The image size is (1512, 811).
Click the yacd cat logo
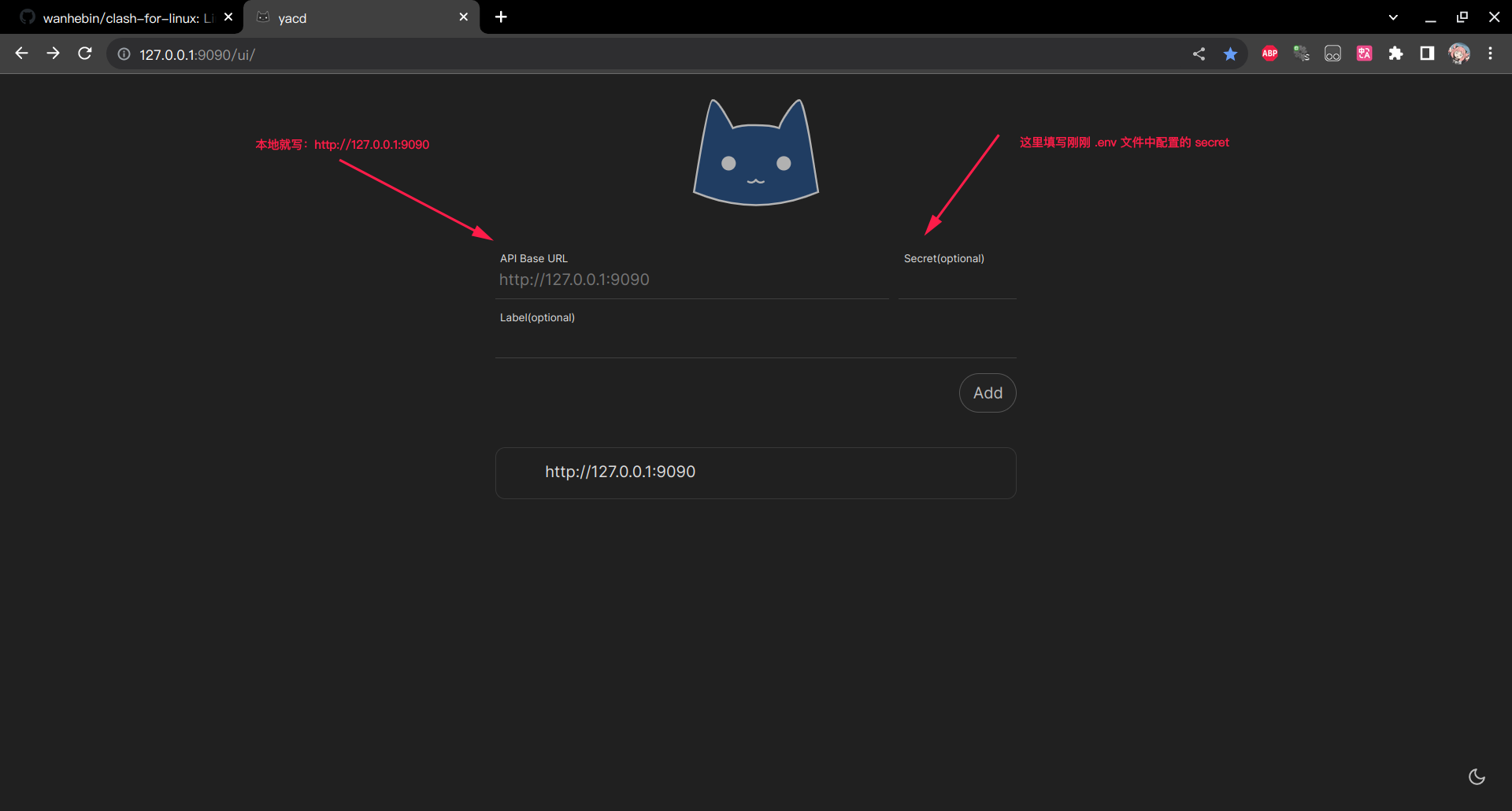coord(756,153)
